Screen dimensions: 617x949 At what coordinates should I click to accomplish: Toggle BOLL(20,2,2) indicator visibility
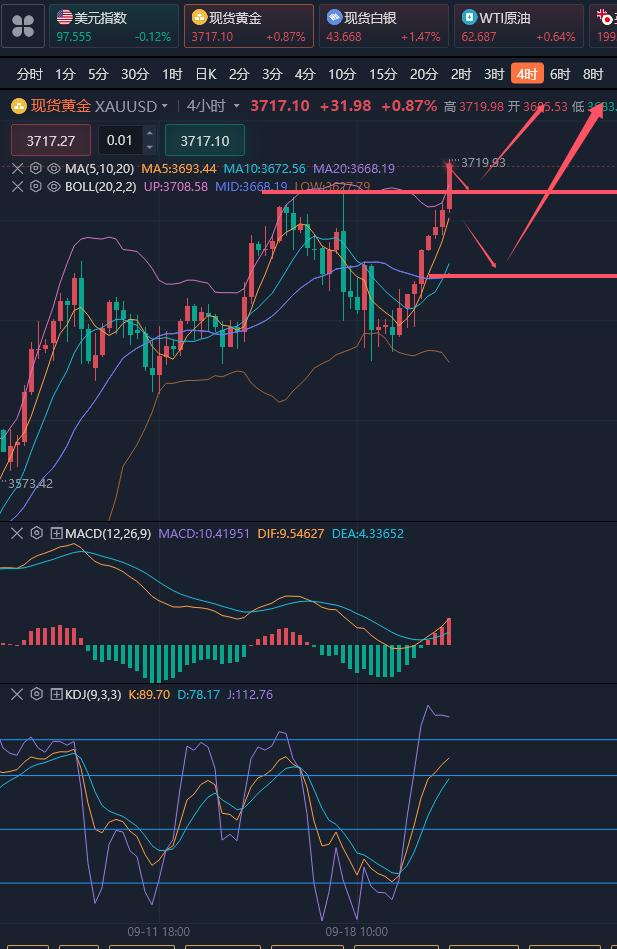coord(54,186)
